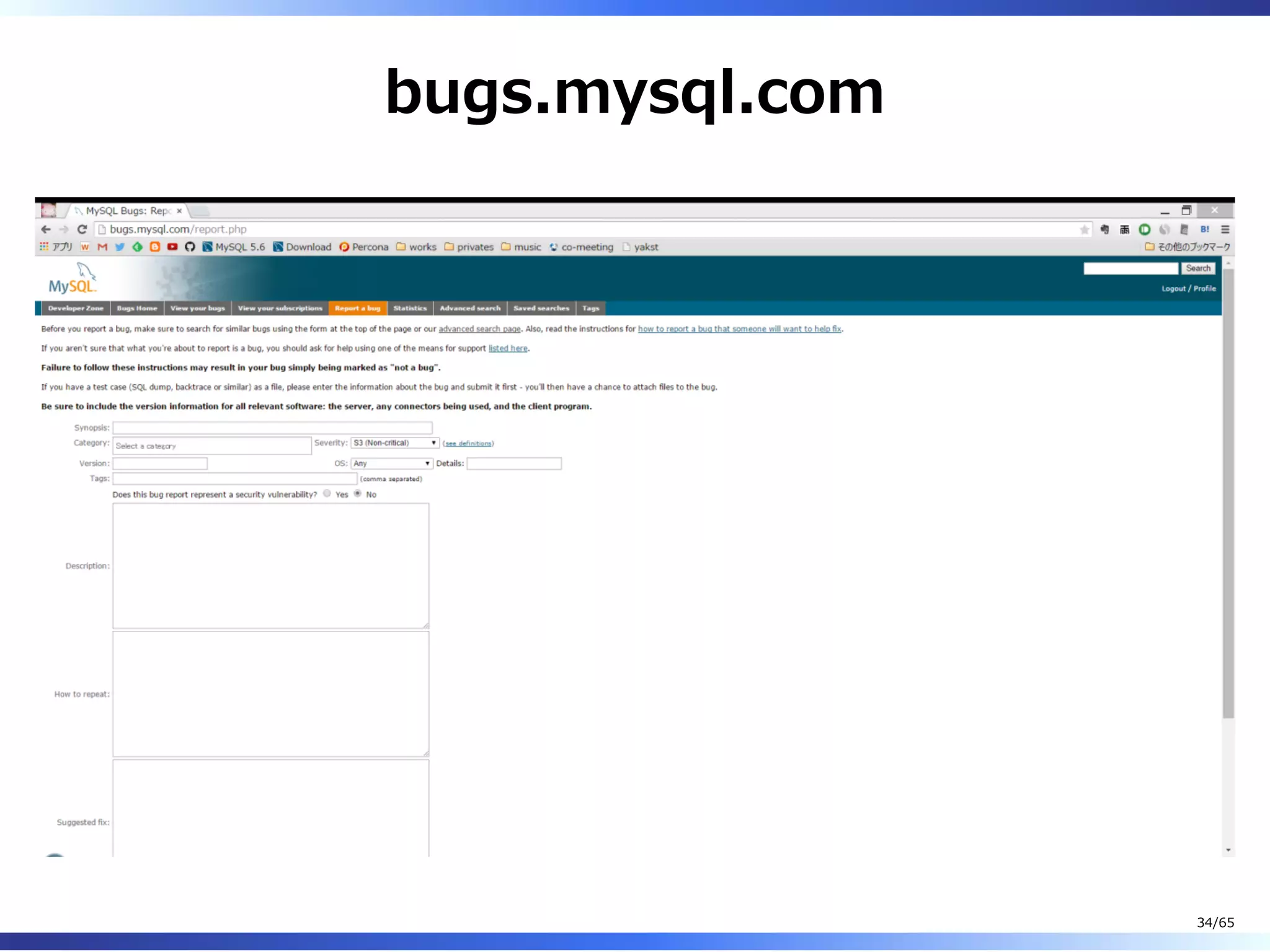Viewport: 1270px width, 952px height.
Task: Go to the Bugs Home tab
Action: [x=137, y=308]
